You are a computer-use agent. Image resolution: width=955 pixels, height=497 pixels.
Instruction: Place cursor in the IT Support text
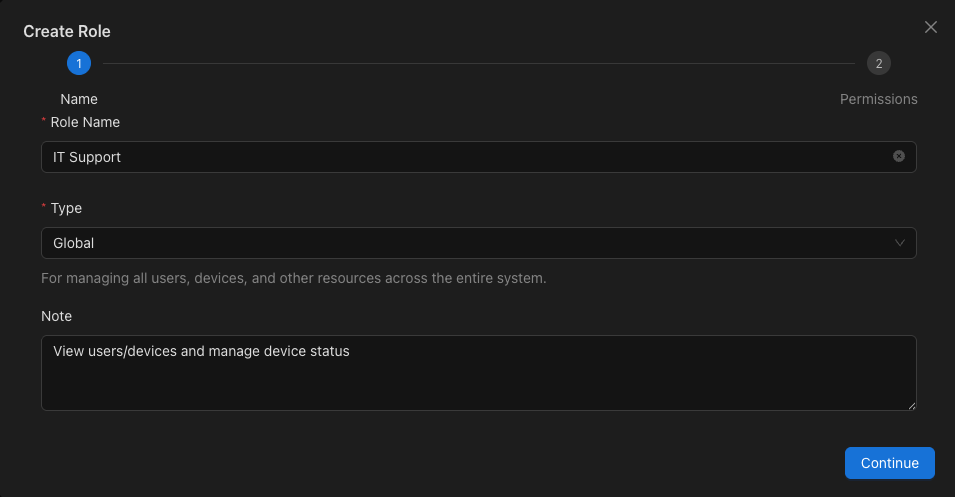click(x=86, y=157)
